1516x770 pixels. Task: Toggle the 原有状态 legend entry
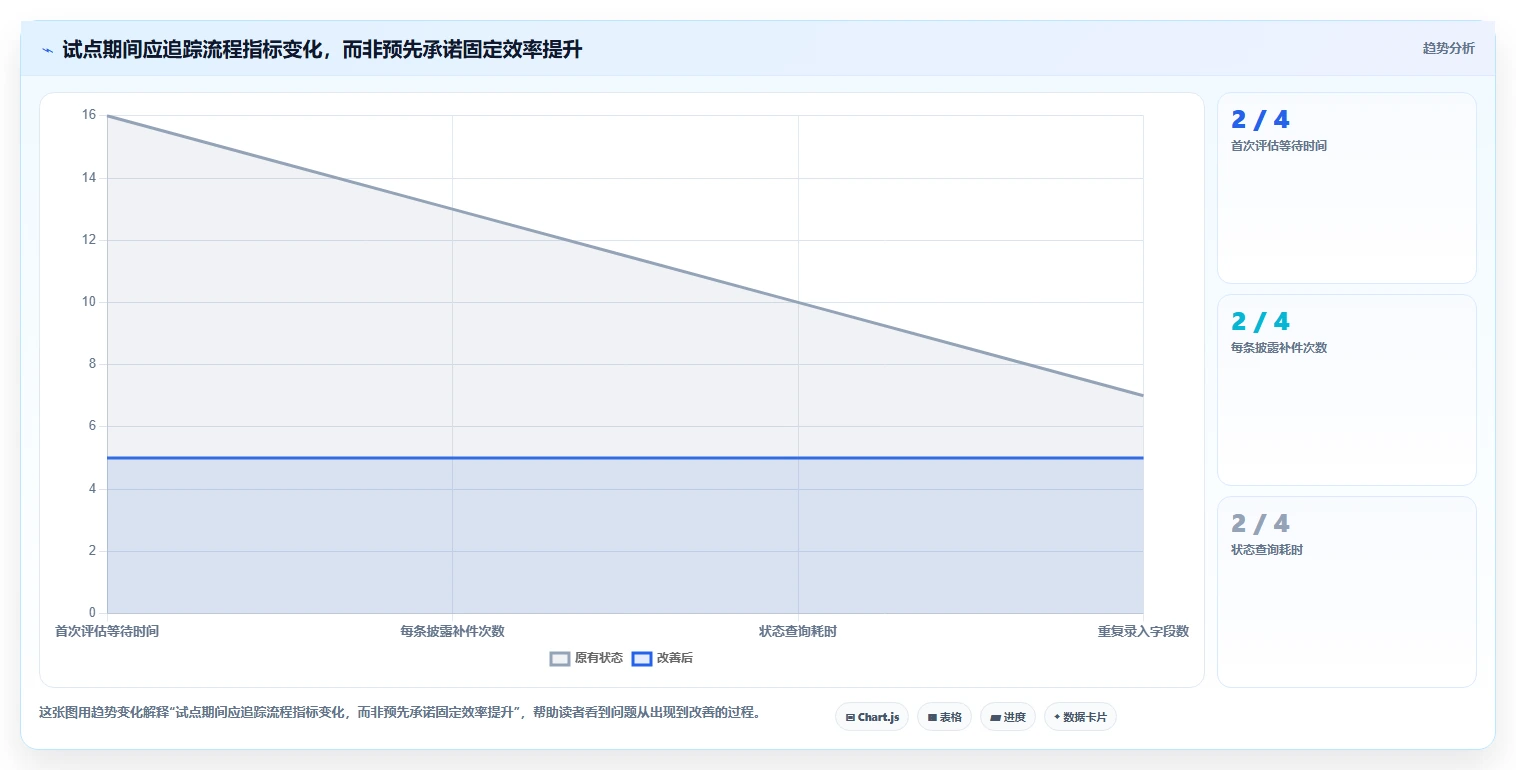[x=587, y=658]
